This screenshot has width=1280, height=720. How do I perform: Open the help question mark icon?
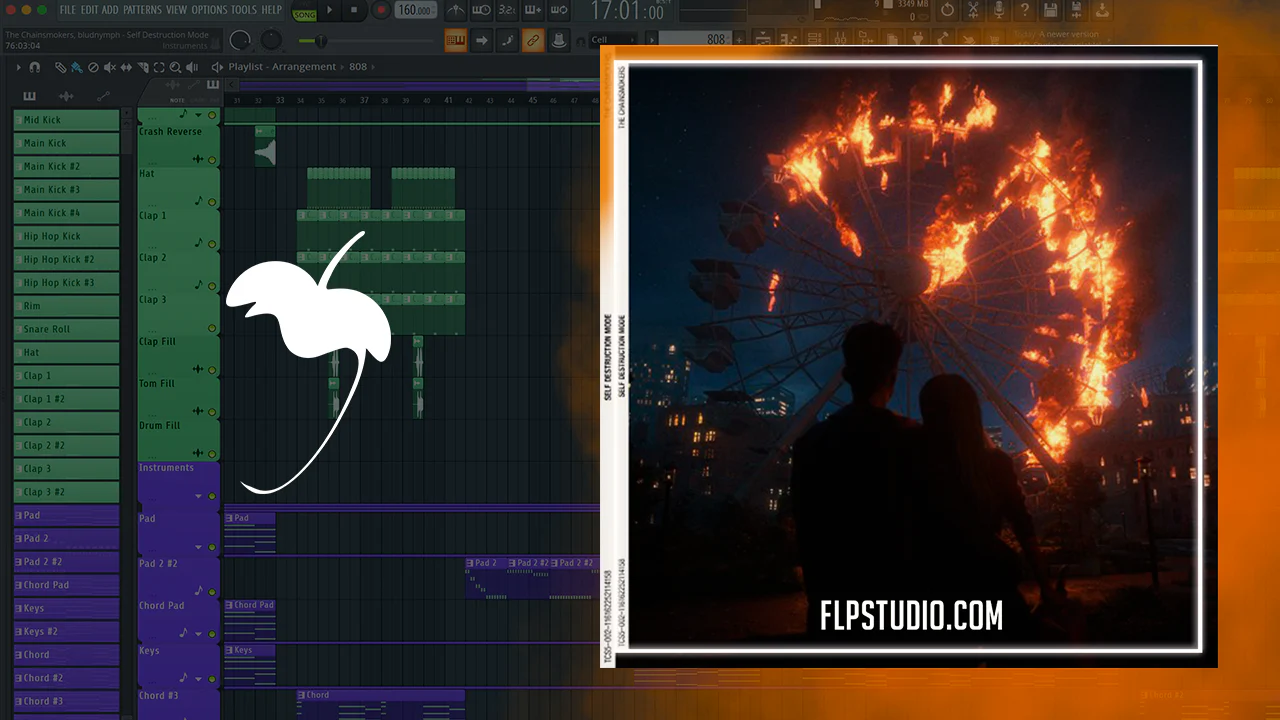click(x=1024, y=11)
